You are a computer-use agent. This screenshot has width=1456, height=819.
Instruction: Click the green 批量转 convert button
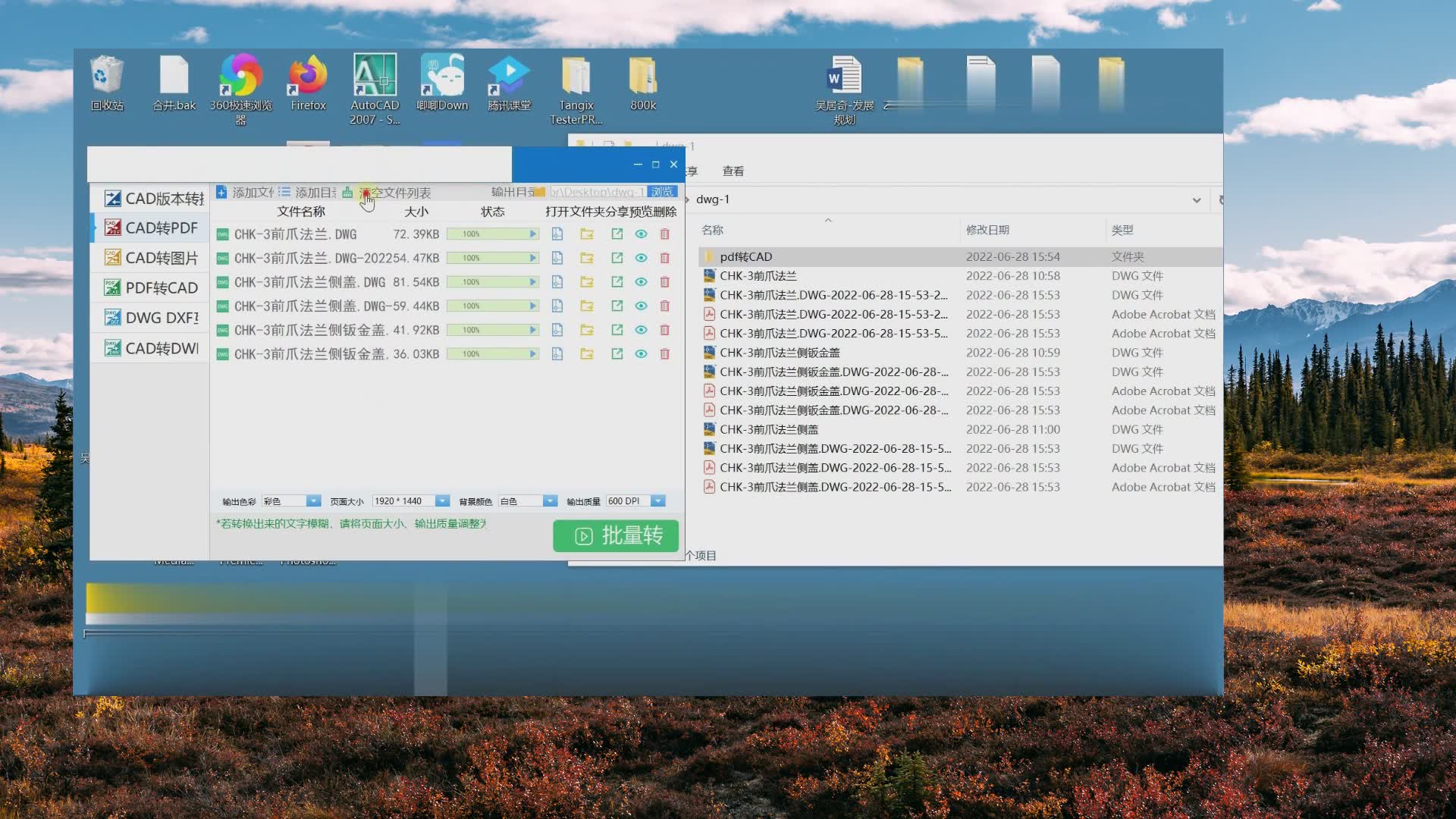[615, 536]
